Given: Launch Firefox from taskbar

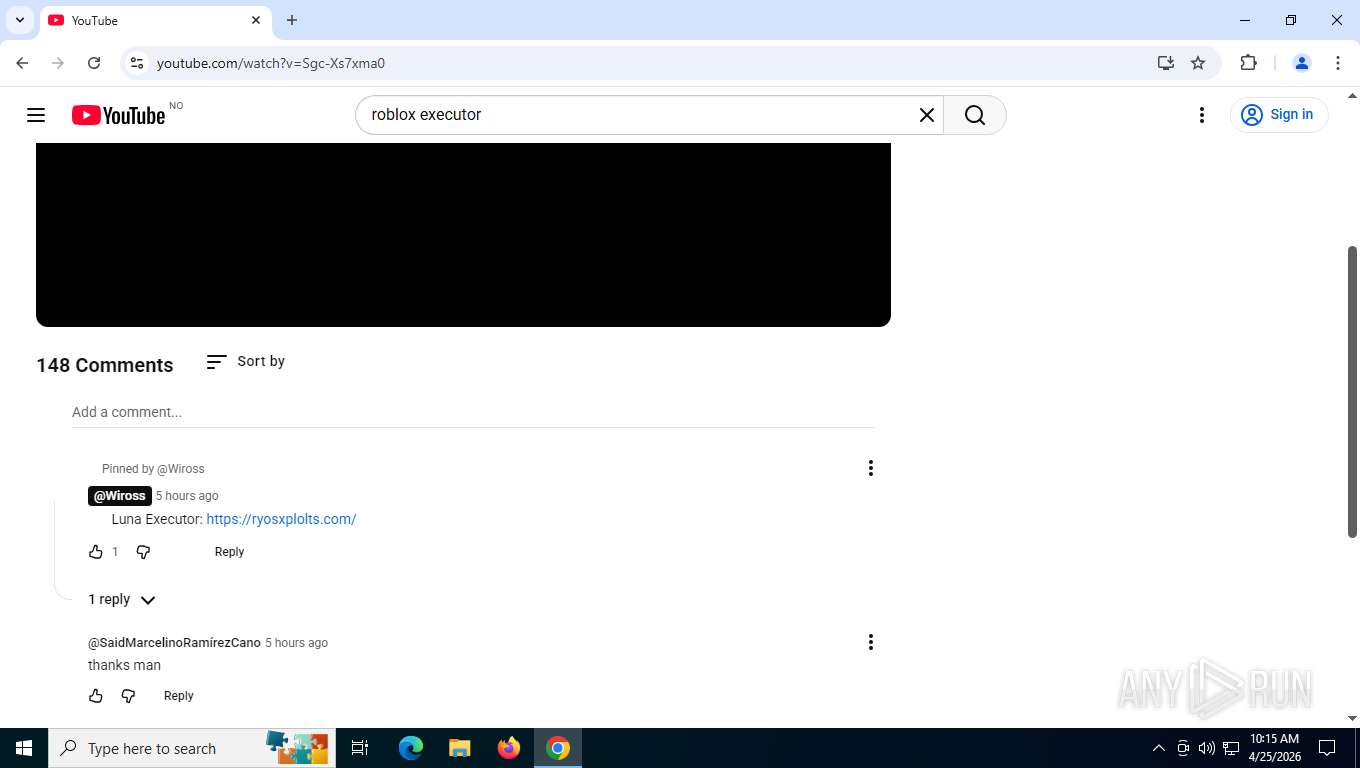Looking at the screenshot, I should pos(509,748).
